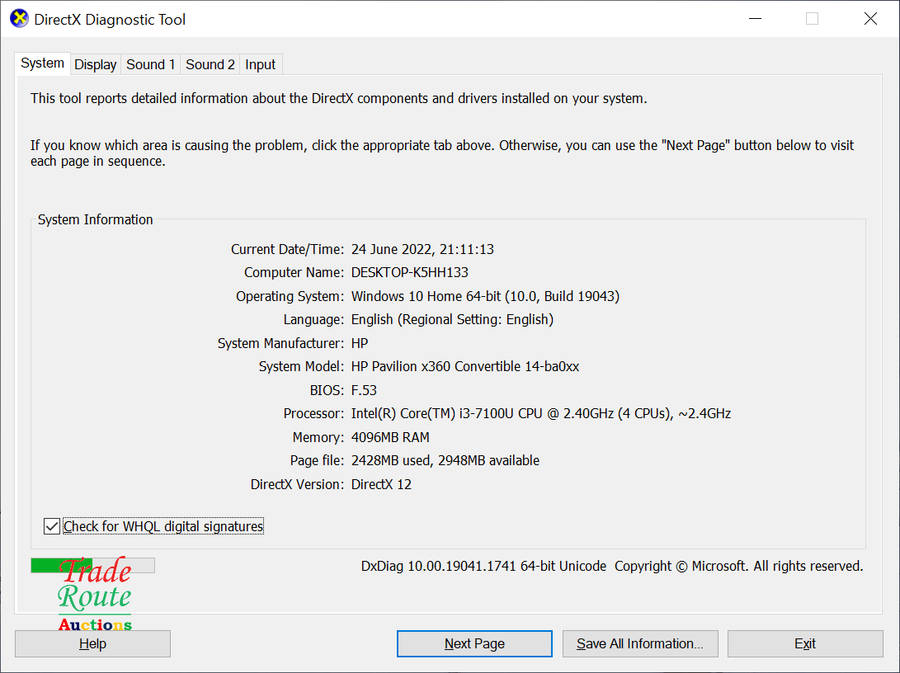Click the Computer Name value DESKTOP-K5HH133
The image size is (900, 673).
click(x=410, y=272)
